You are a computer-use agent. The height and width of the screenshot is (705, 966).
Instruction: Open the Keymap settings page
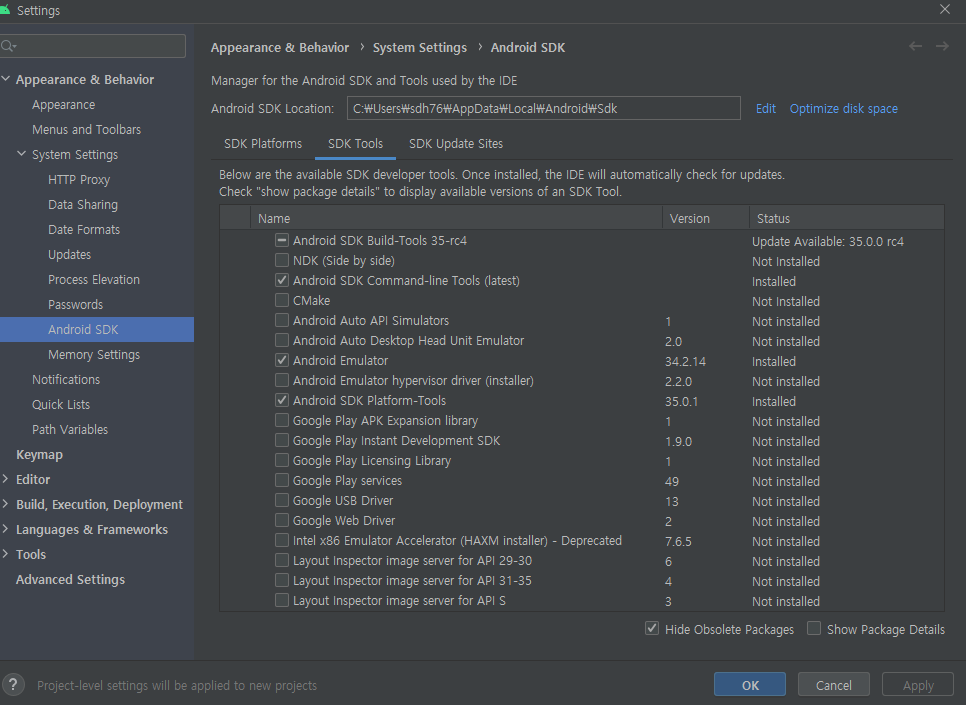point(39,455)
